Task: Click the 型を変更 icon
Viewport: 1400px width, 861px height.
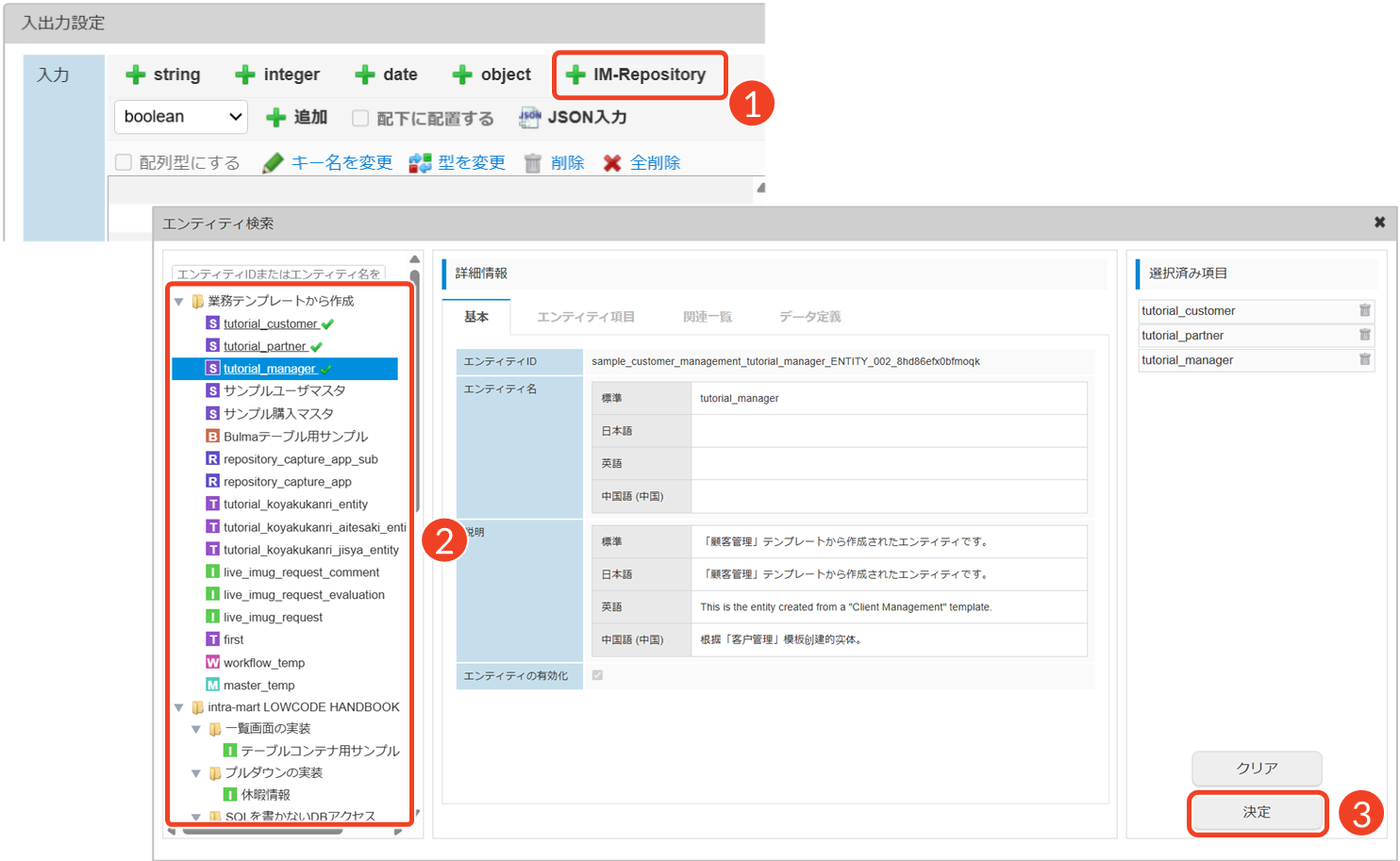Action: 420,163
